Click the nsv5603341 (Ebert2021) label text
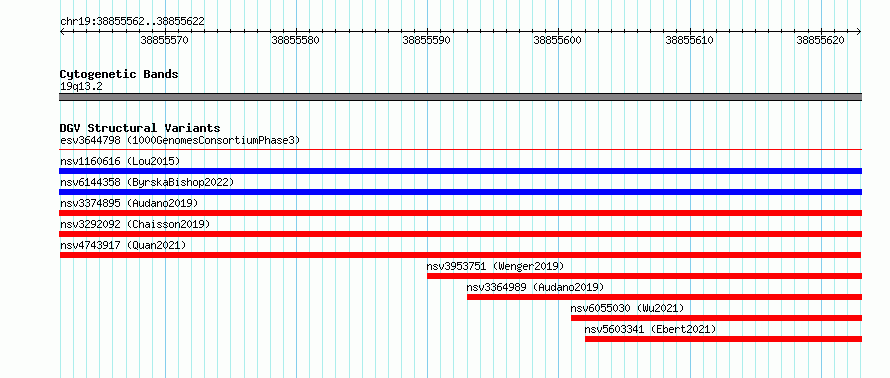890x378 pixels. click(x=650, y=329)
